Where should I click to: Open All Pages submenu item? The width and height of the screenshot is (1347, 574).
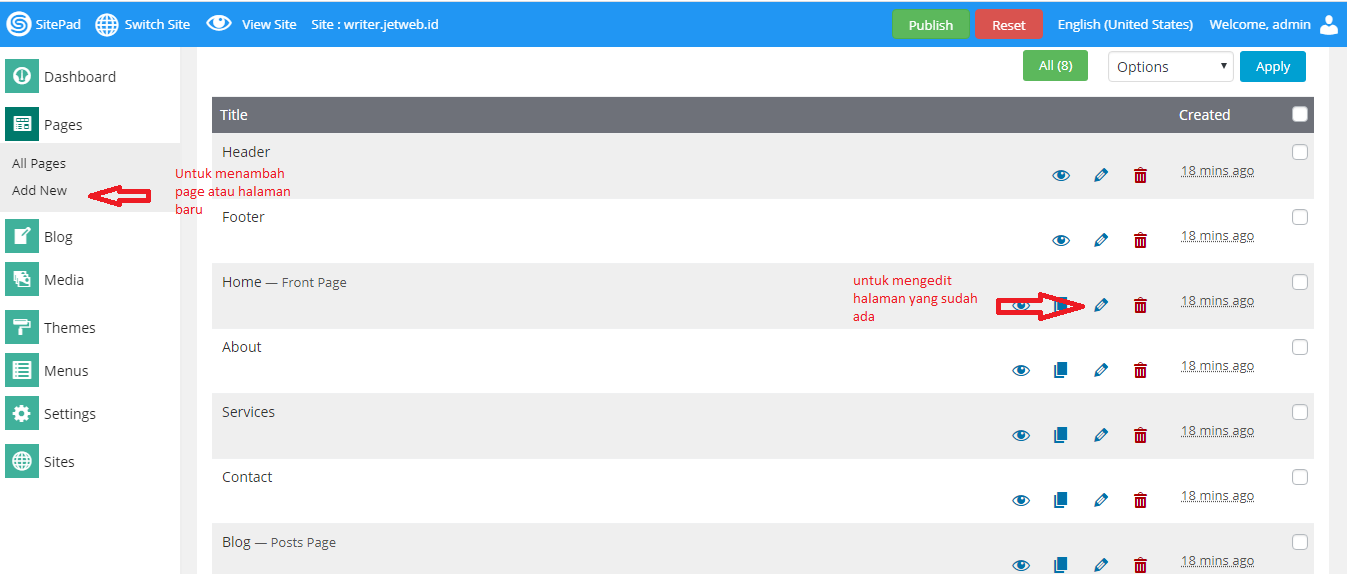(39, 163)
